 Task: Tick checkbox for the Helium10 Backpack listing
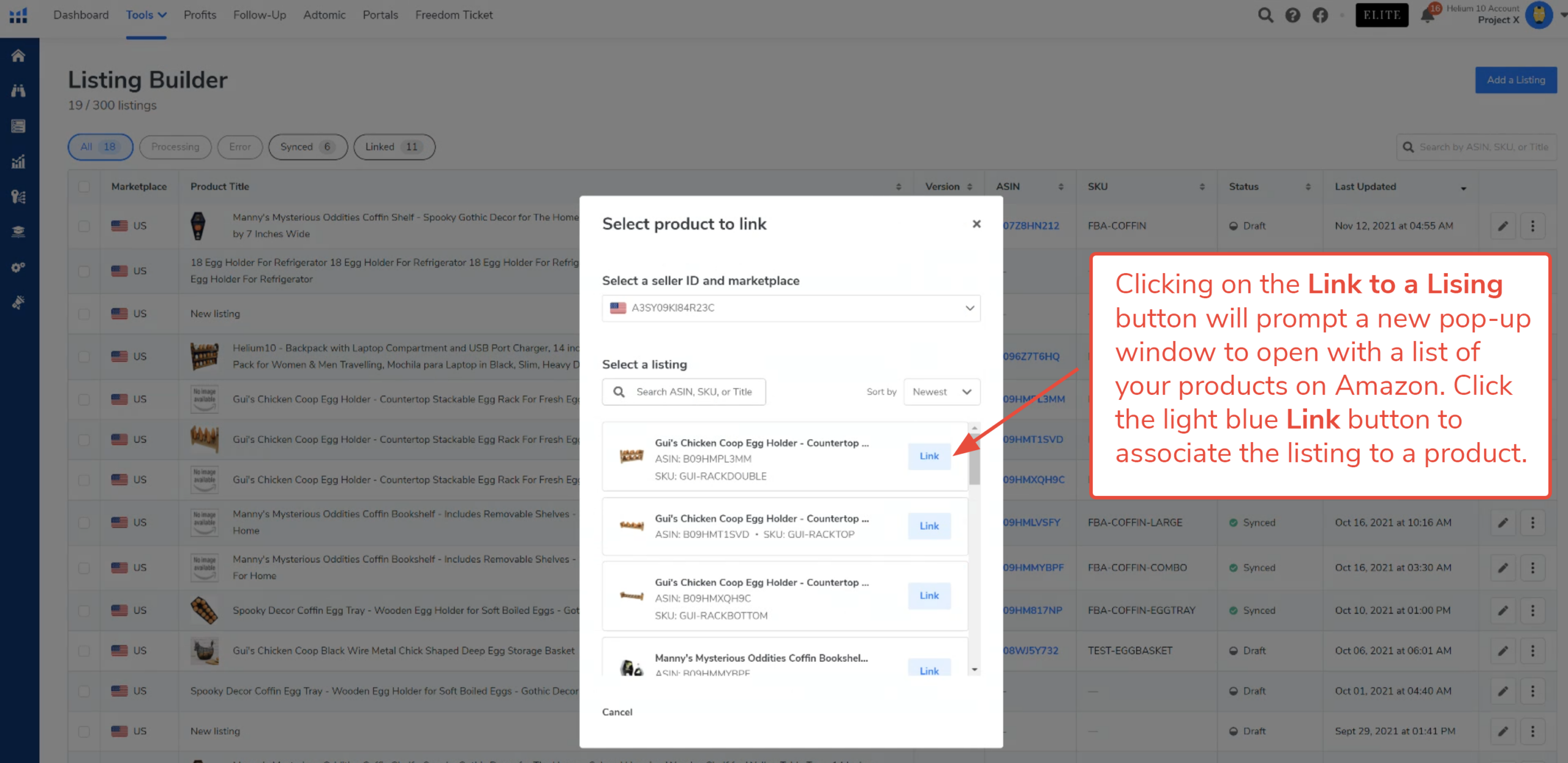(84, 356)
